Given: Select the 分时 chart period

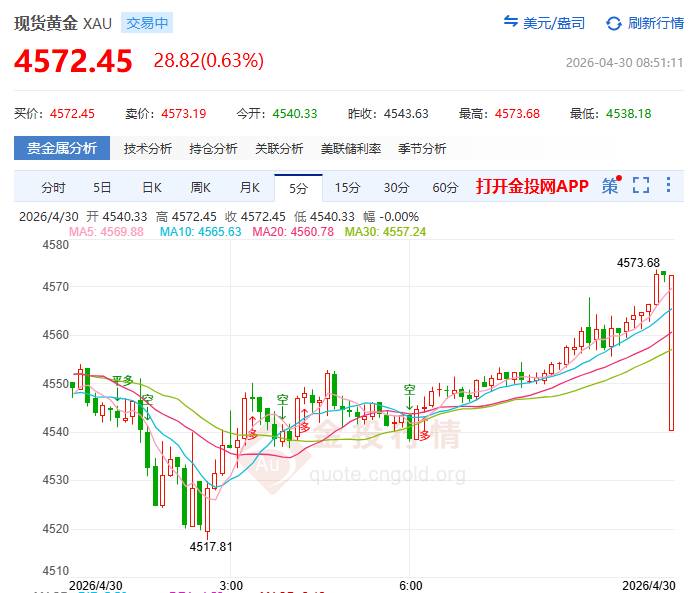Looking at the screenshot, I should point(53,188).
